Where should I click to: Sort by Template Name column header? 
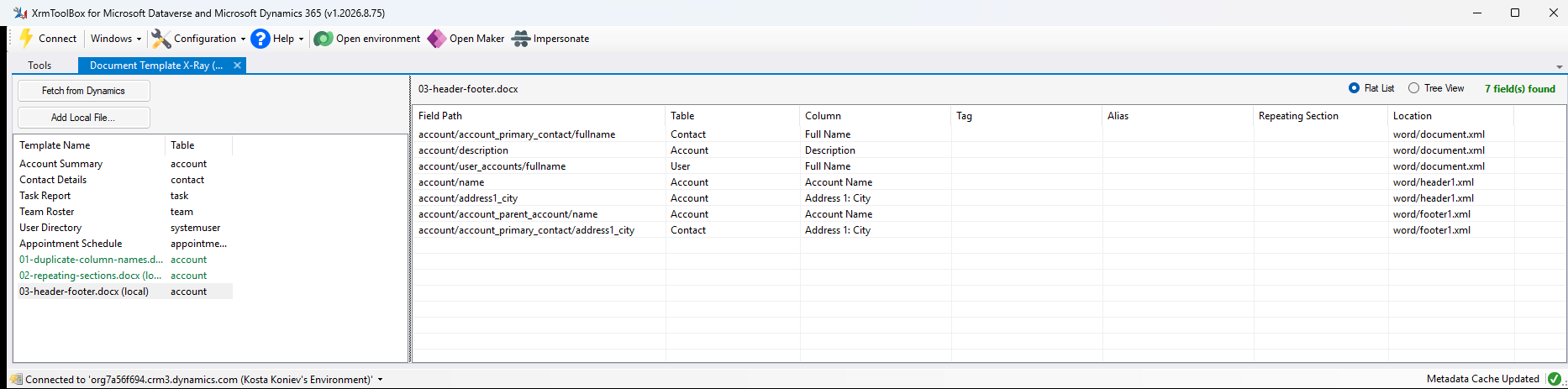click(89, 145)
